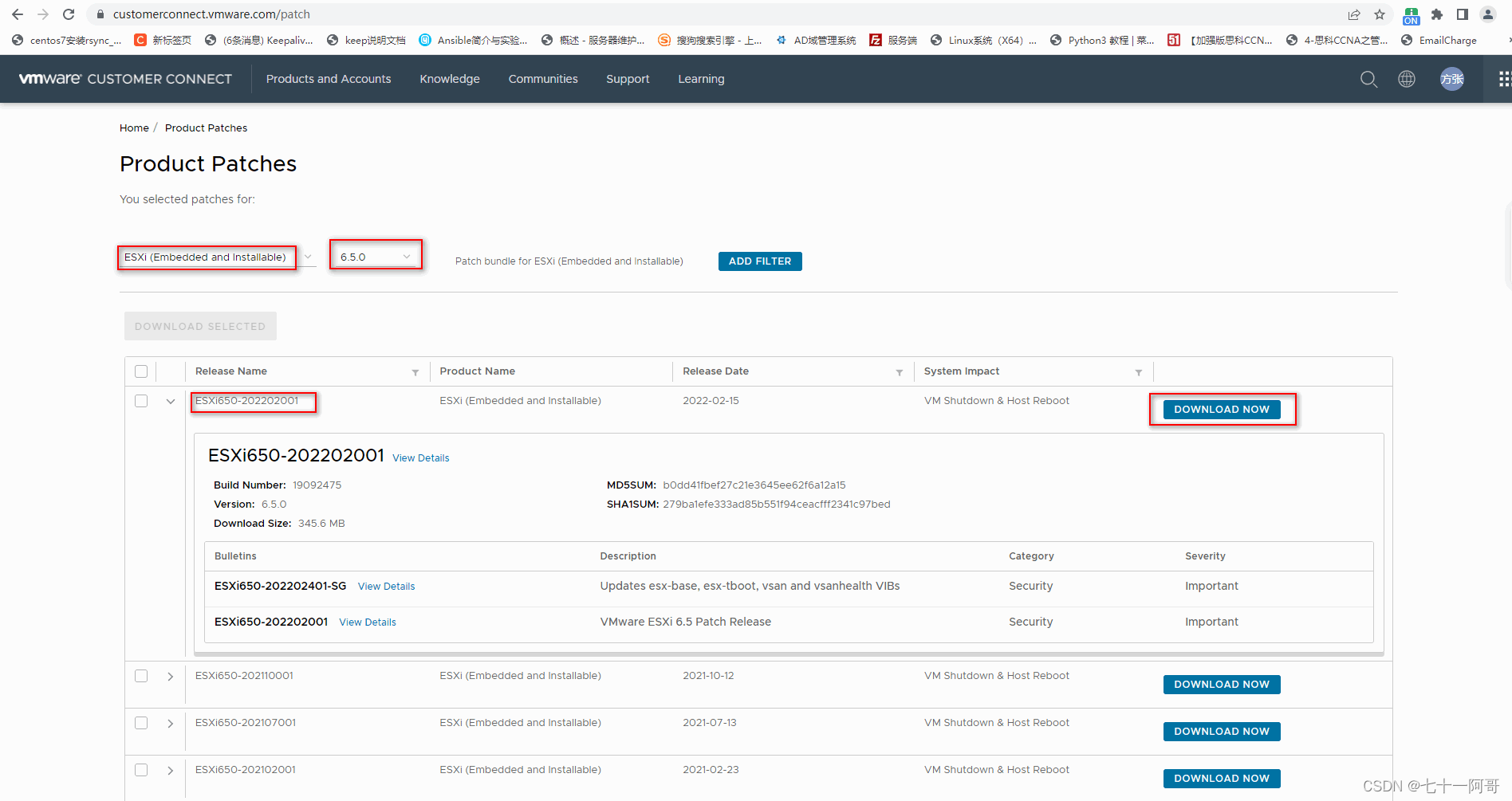Viewport: 1512px width, 801px height.
Task: Open the apps grid icon in header
Action: pos(1504,79)
